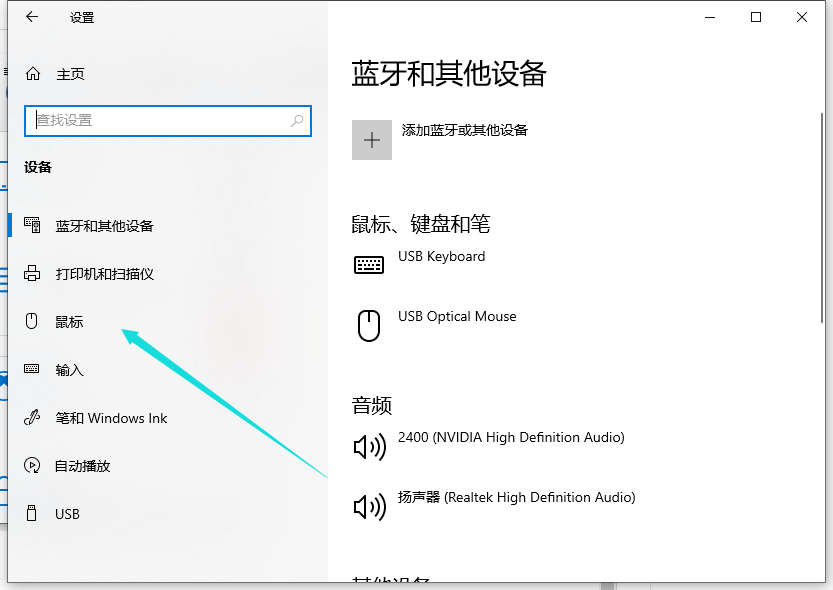Click the search magnifier icon

click(297, 121)
